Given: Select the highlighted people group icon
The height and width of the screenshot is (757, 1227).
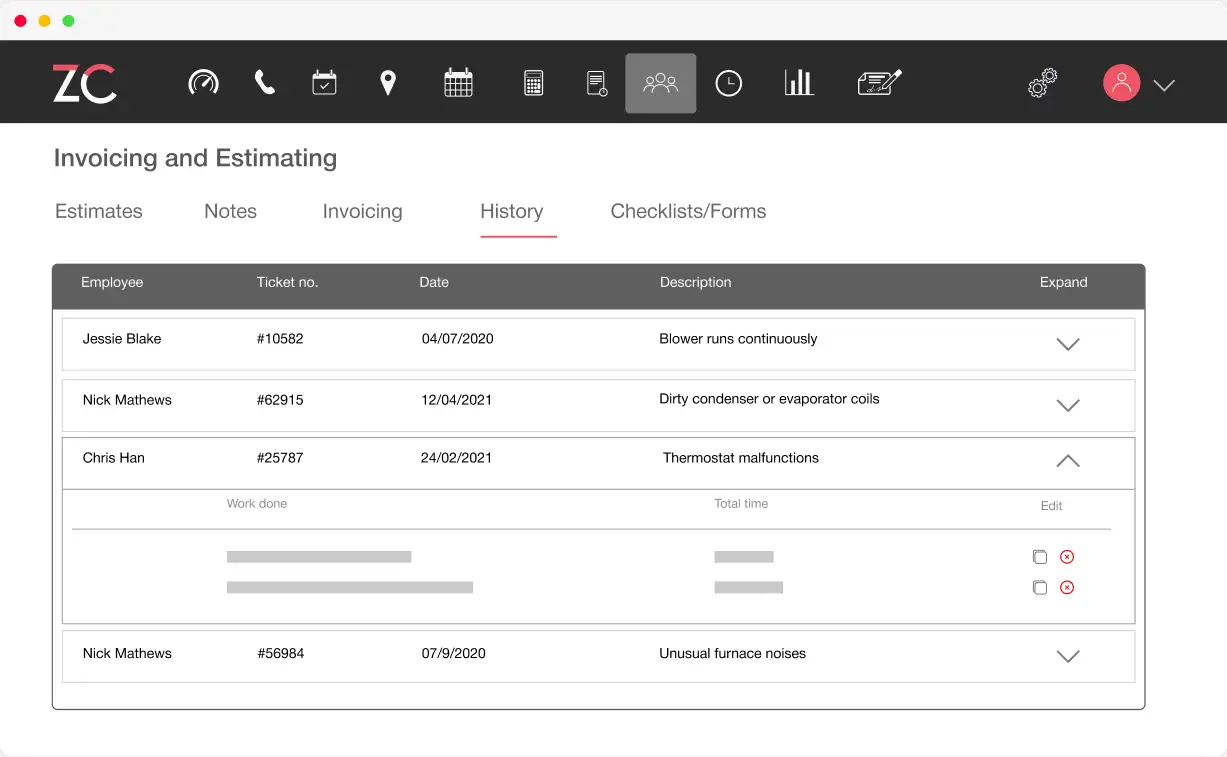Looking at the screenshot, I should [661, 83].
